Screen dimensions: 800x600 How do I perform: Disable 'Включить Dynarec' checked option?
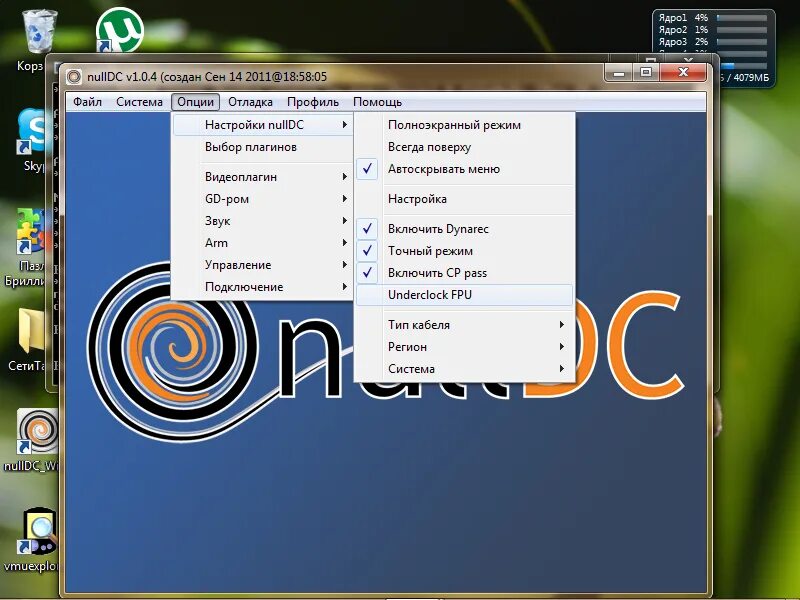click(x=464, y=229)
